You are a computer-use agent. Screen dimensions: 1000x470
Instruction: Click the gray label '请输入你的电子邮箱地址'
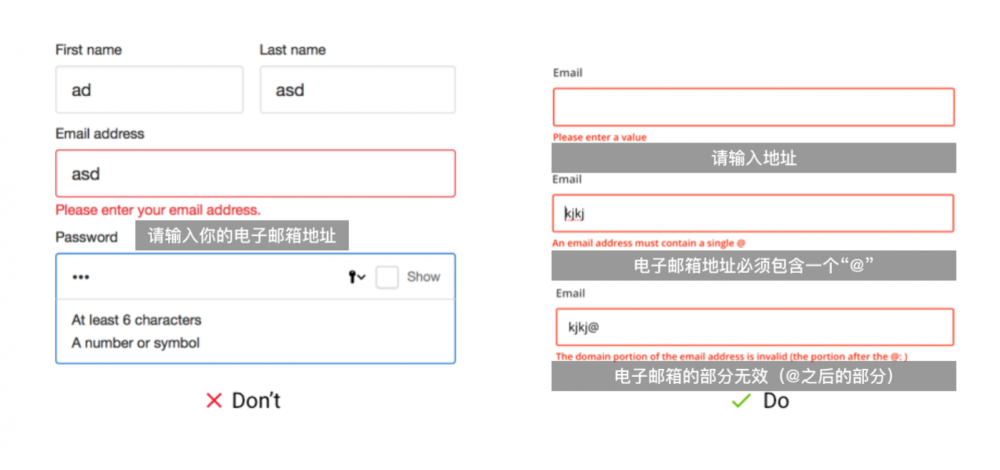tap(242, 235)
